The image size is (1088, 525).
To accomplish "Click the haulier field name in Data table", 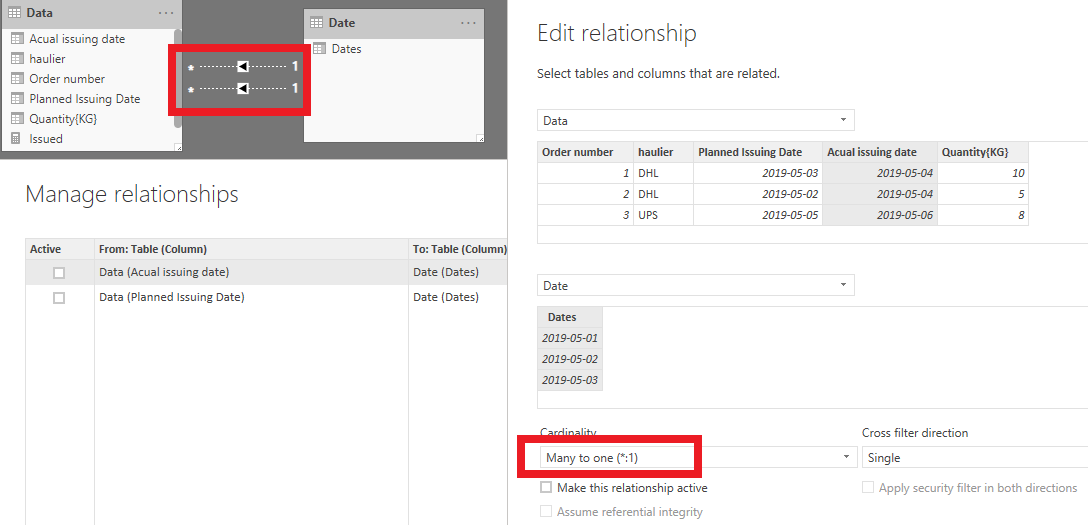I will [47, 59].
